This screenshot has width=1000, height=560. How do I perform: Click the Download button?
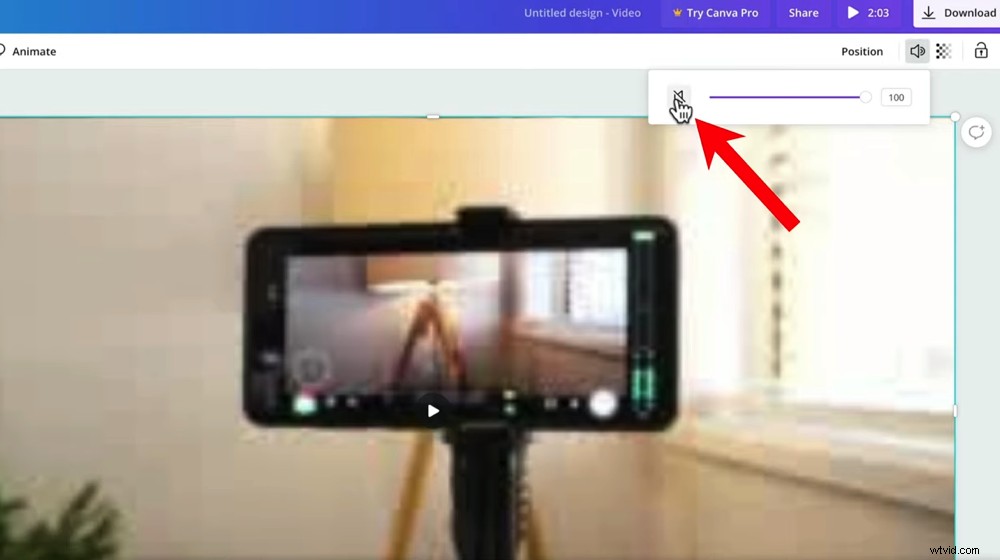pyautogui.click(x=957, y=13)
